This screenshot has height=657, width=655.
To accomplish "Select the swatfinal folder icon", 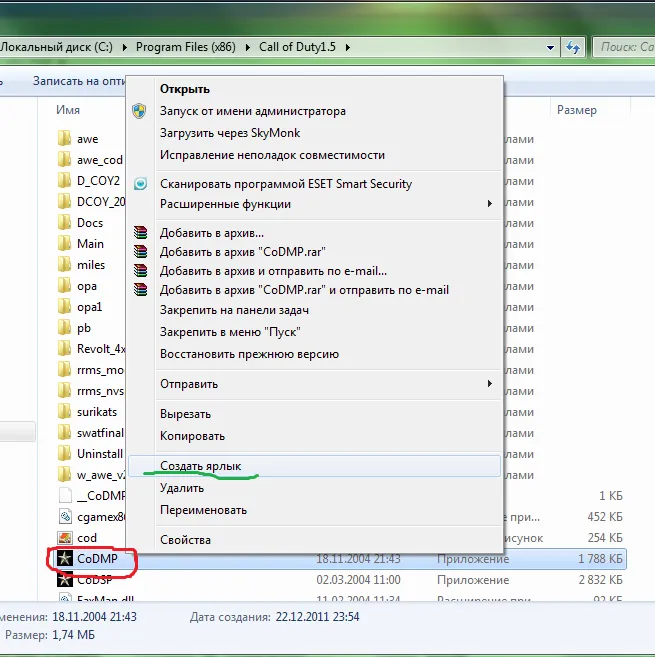I will pos(65,432).
